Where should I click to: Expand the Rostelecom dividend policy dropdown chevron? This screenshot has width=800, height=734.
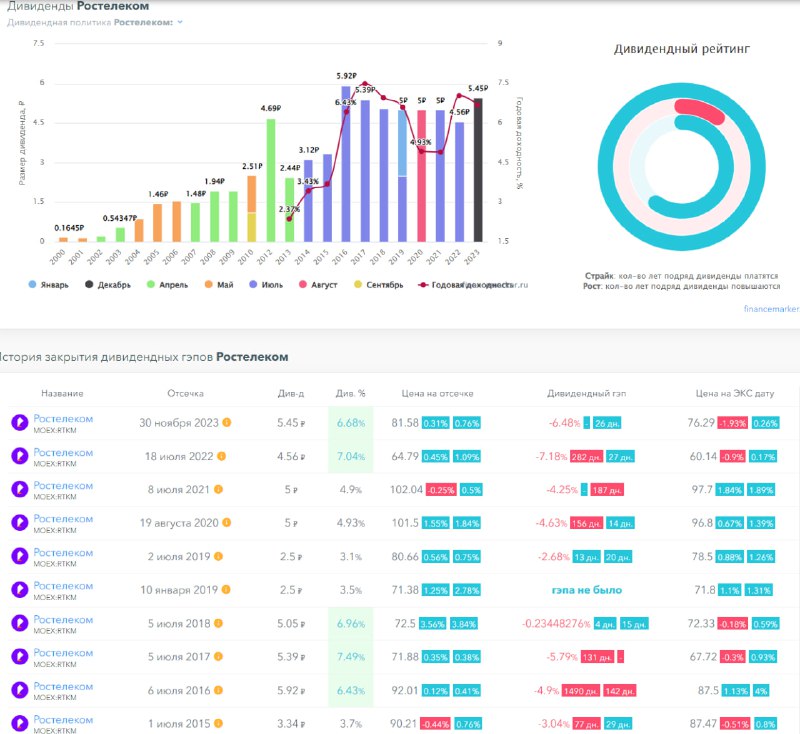[x=180, y=22]
